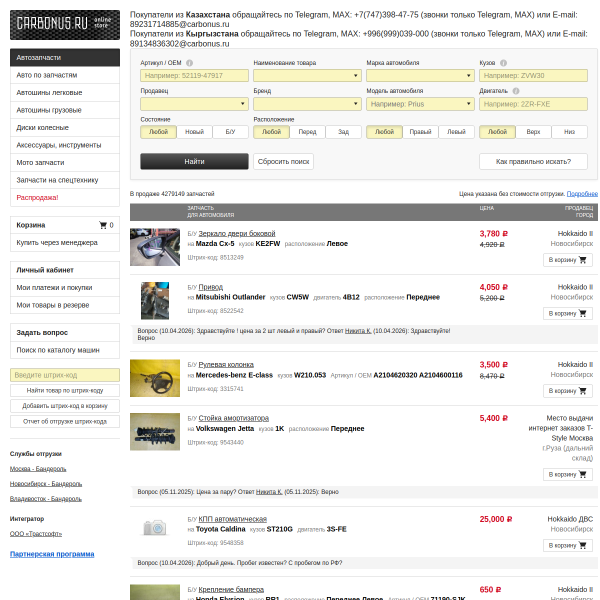
Task: Open Партнерская программа link
Action: 52,554
